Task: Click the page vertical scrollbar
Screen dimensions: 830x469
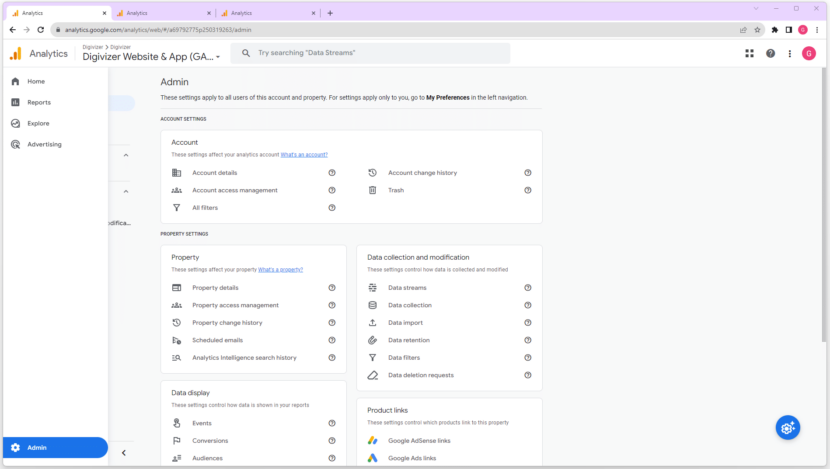Action: (x=824, y=204)
